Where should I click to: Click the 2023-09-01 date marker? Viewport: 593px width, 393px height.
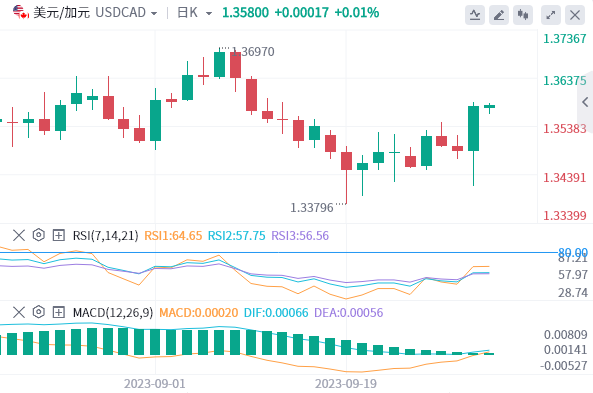click(155, 384)
